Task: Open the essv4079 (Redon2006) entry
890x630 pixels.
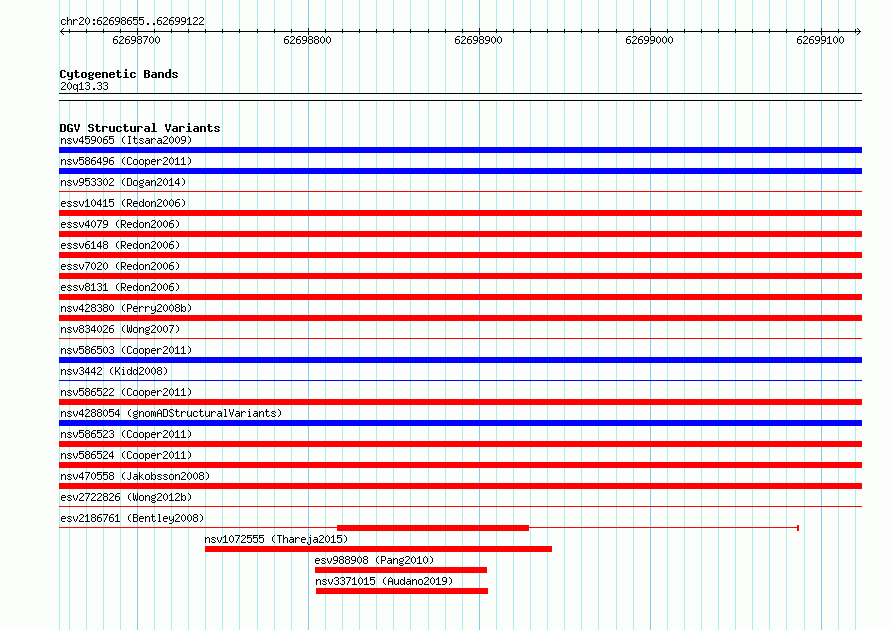Action: pyautogui.click(x=120, y=224)
